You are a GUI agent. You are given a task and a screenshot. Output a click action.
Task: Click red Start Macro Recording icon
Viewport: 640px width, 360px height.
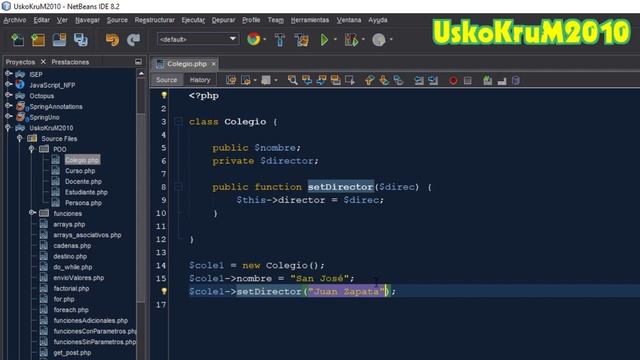point(453,80)
